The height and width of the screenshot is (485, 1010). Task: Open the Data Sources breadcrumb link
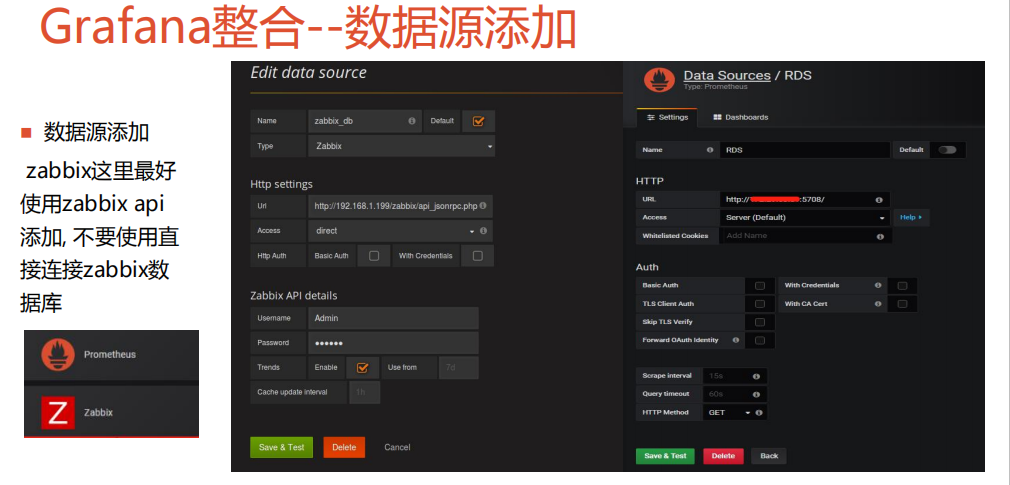(x=727, y=75)
